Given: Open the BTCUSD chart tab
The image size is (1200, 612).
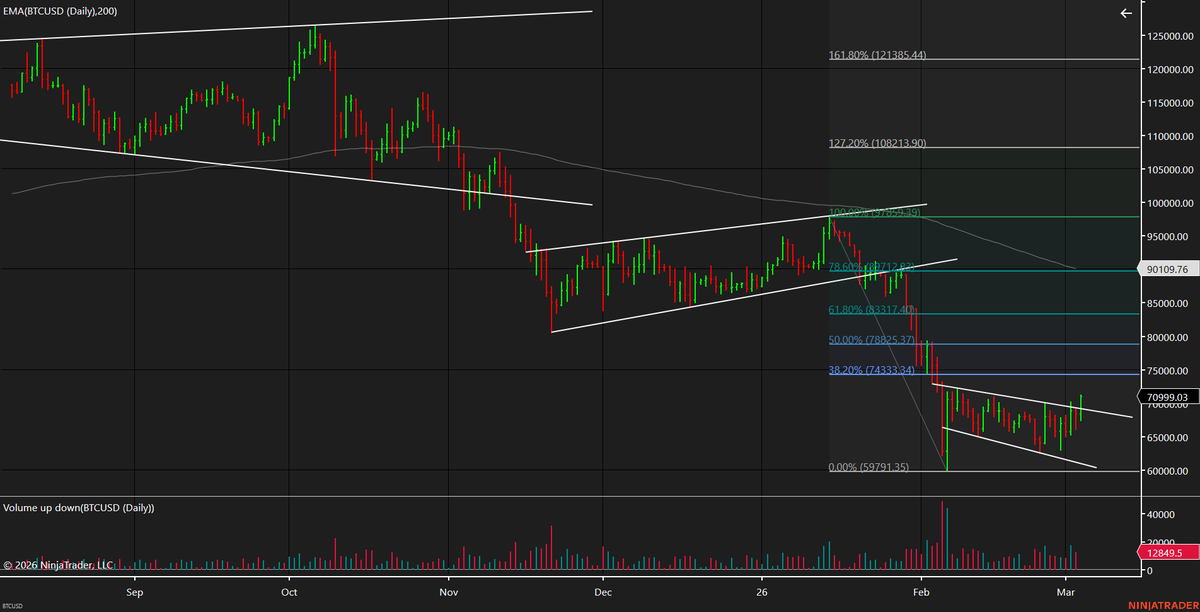Looking at the screenshot, I should click(x=13, y=606).
